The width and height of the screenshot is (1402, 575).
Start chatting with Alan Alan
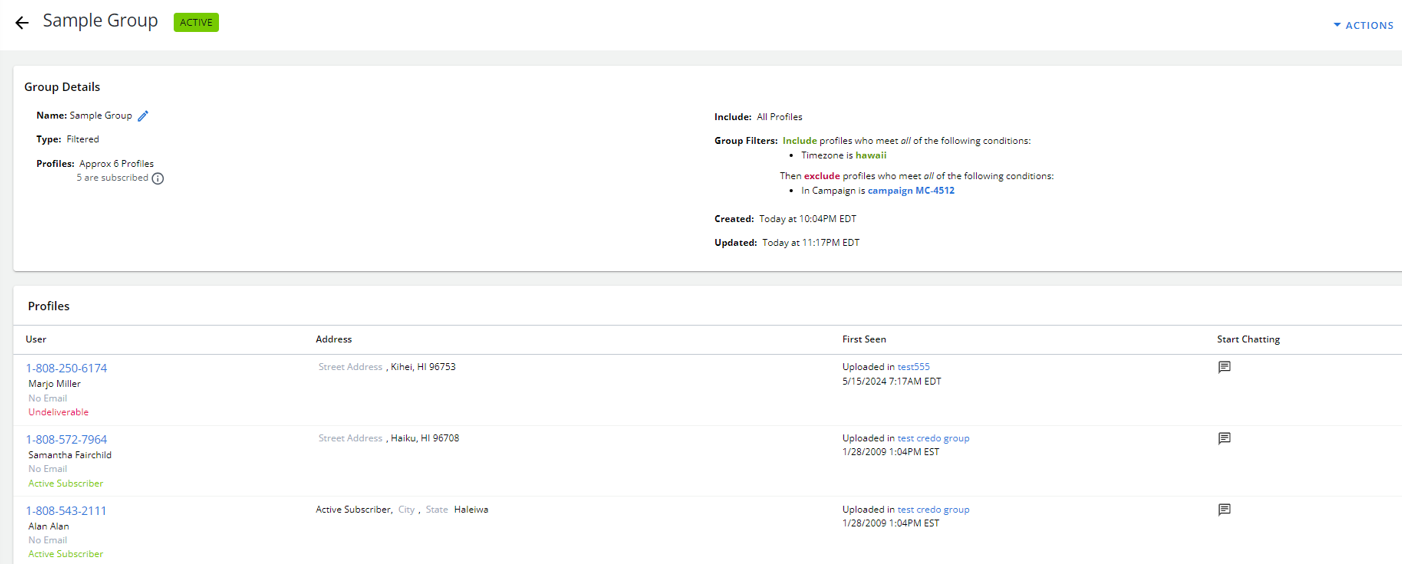[x=1224, y=509]
